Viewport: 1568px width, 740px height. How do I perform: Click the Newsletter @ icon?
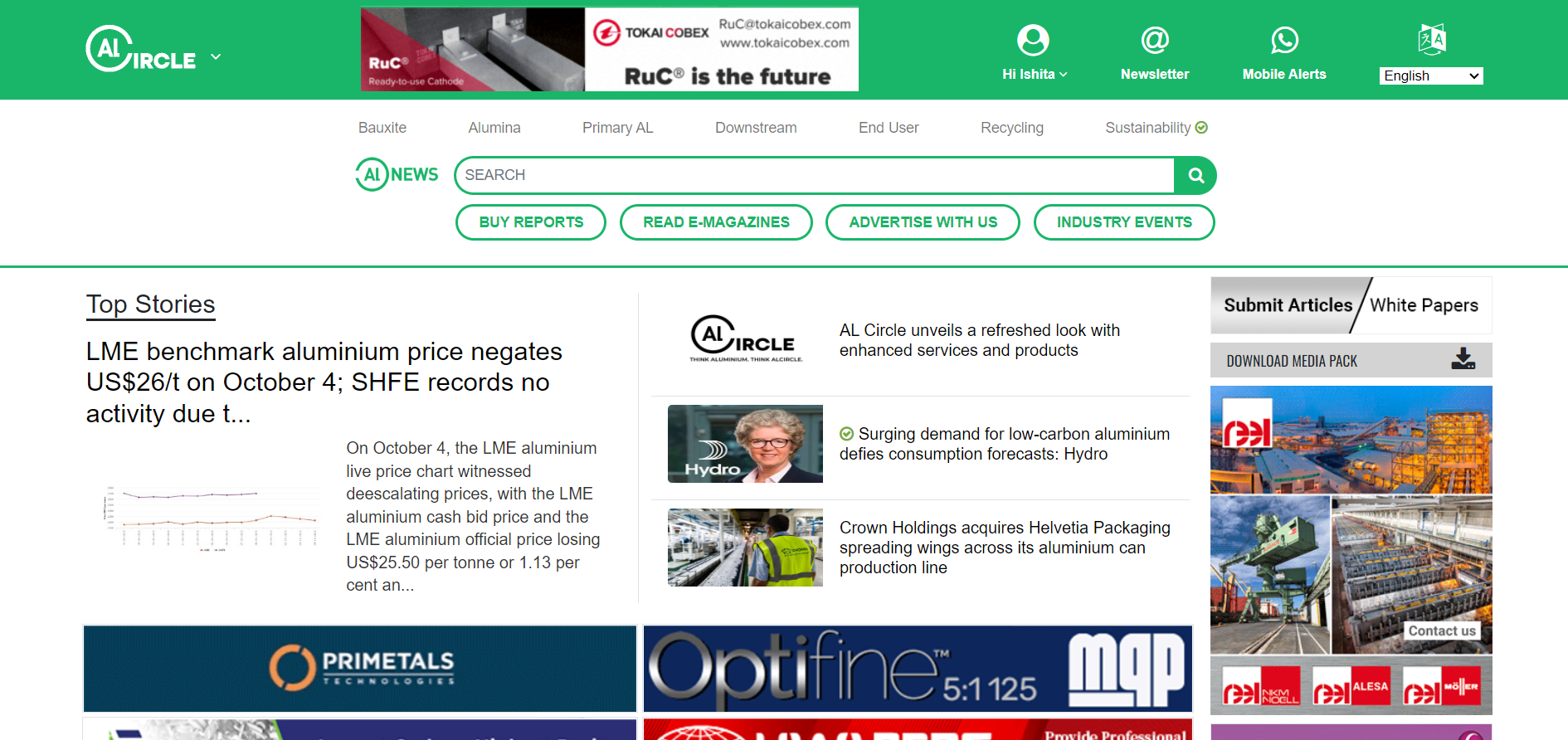coord(1155,40)
